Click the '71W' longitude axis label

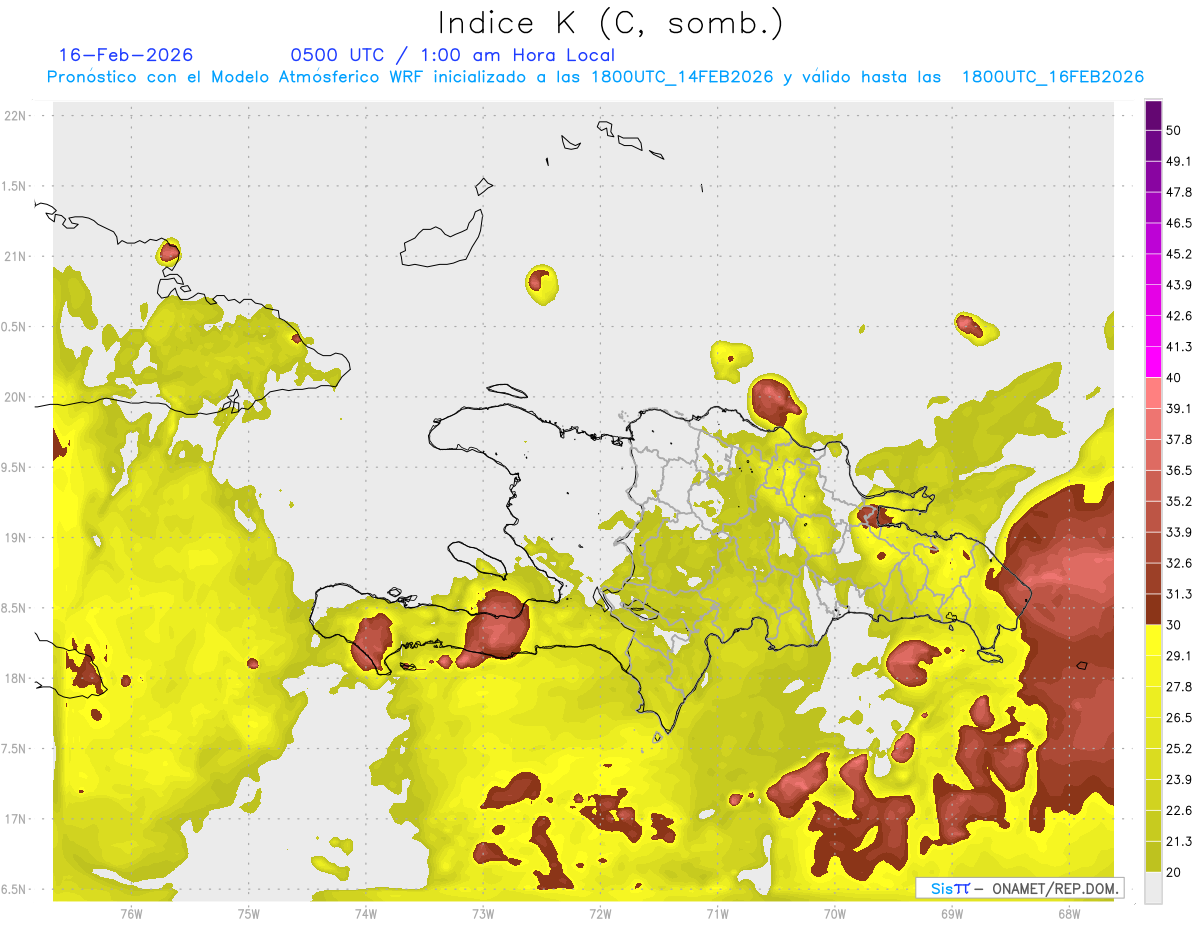[717, 914]
